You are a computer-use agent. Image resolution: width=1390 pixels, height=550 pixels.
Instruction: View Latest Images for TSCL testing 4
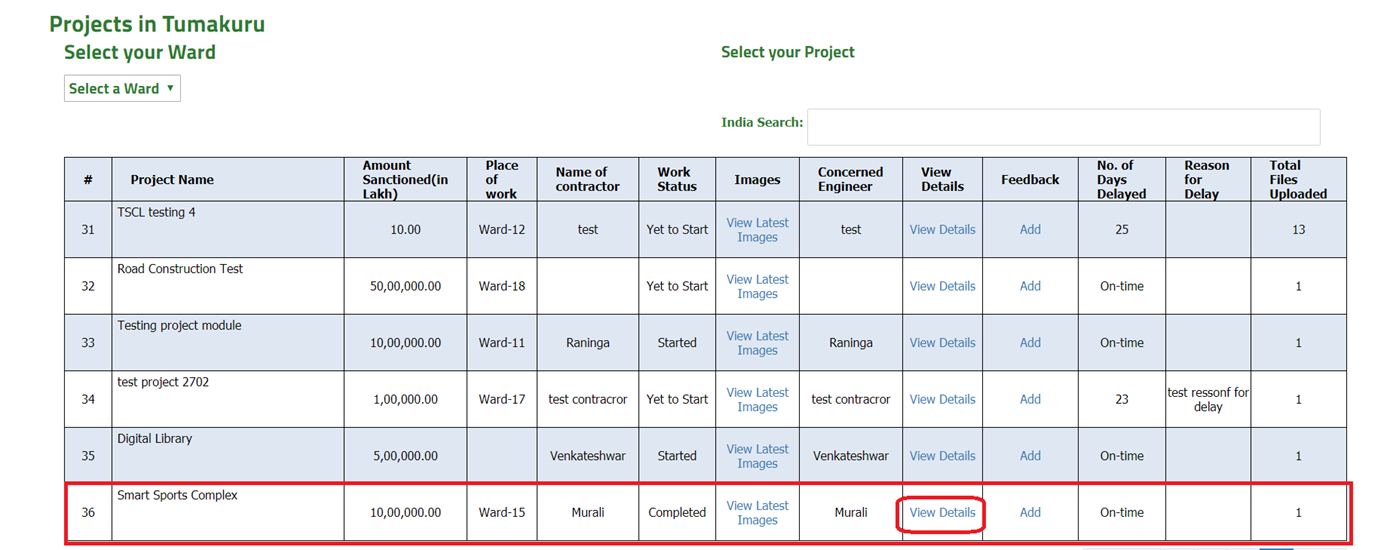pyautogui.click(x=757, y=230)
